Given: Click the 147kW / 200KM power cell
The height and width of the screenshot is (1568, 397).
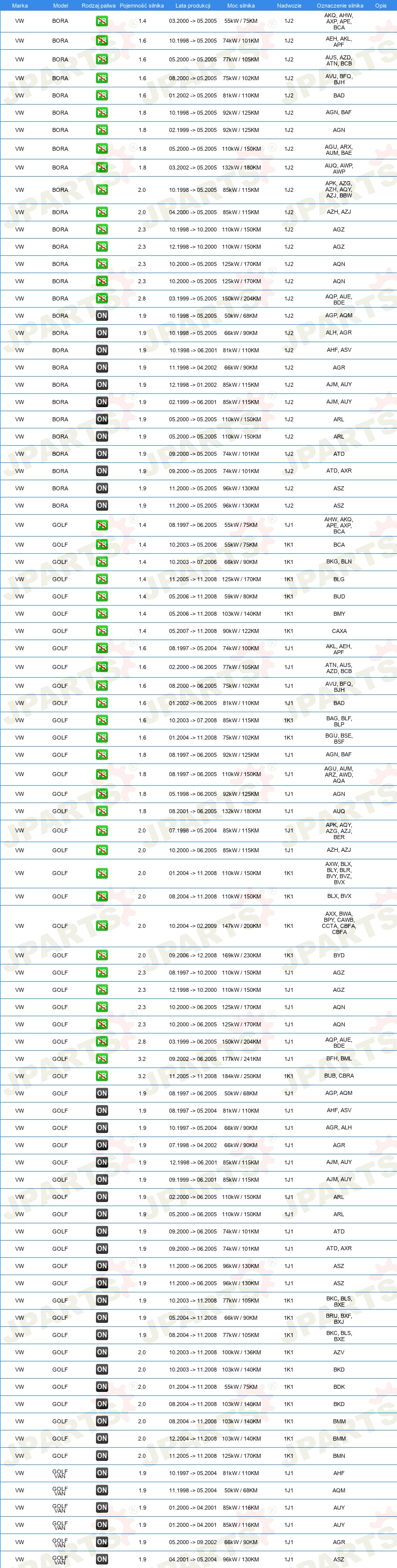Looking at the screenshot, I should click(241, 926).
